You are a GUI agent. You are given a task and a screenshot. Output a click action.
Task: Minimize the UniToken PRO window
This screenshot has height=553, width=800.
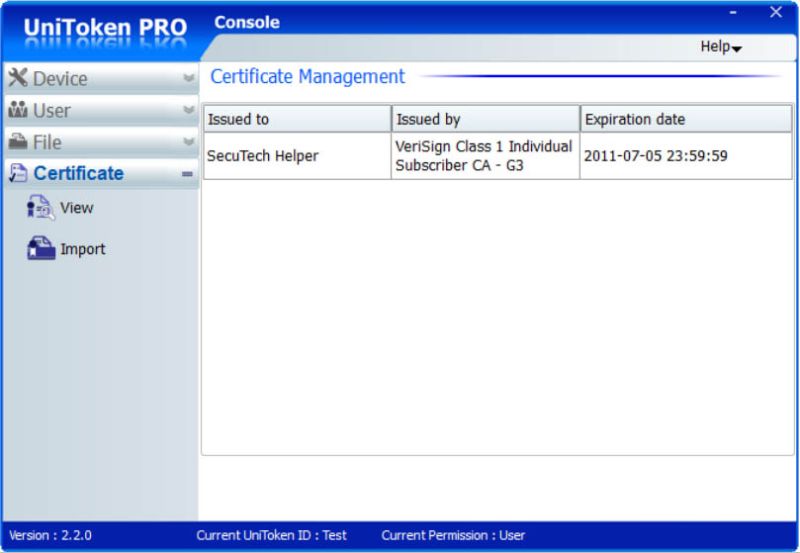pyautogui.click(x=733, y=12)
